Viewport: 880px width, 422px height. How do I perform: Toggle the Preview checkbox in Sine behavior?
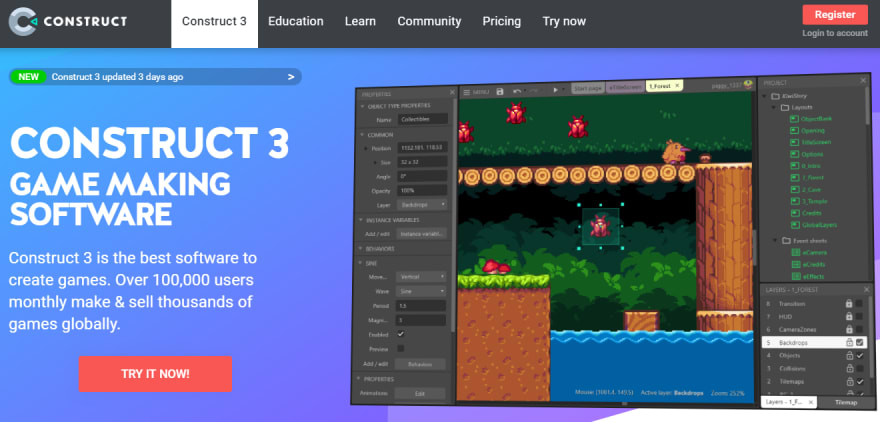click(x=401, y=348)
